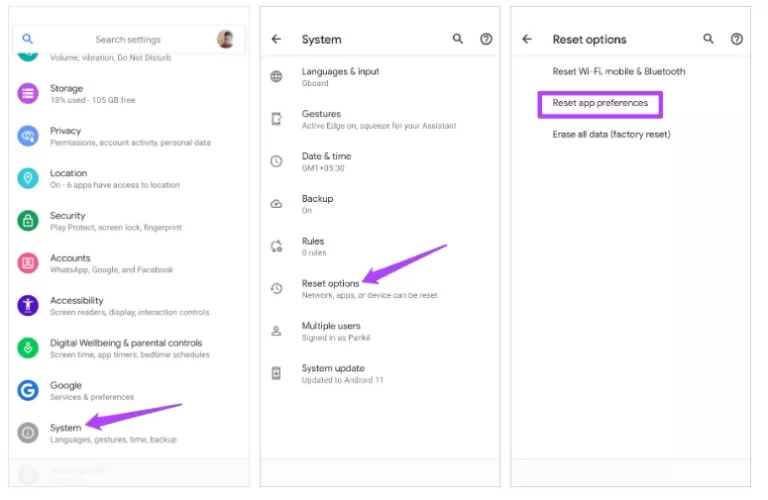This screenshot has width=768, height=500.
Task: Select Reset app preferences
Action: [x=600, y=103]
